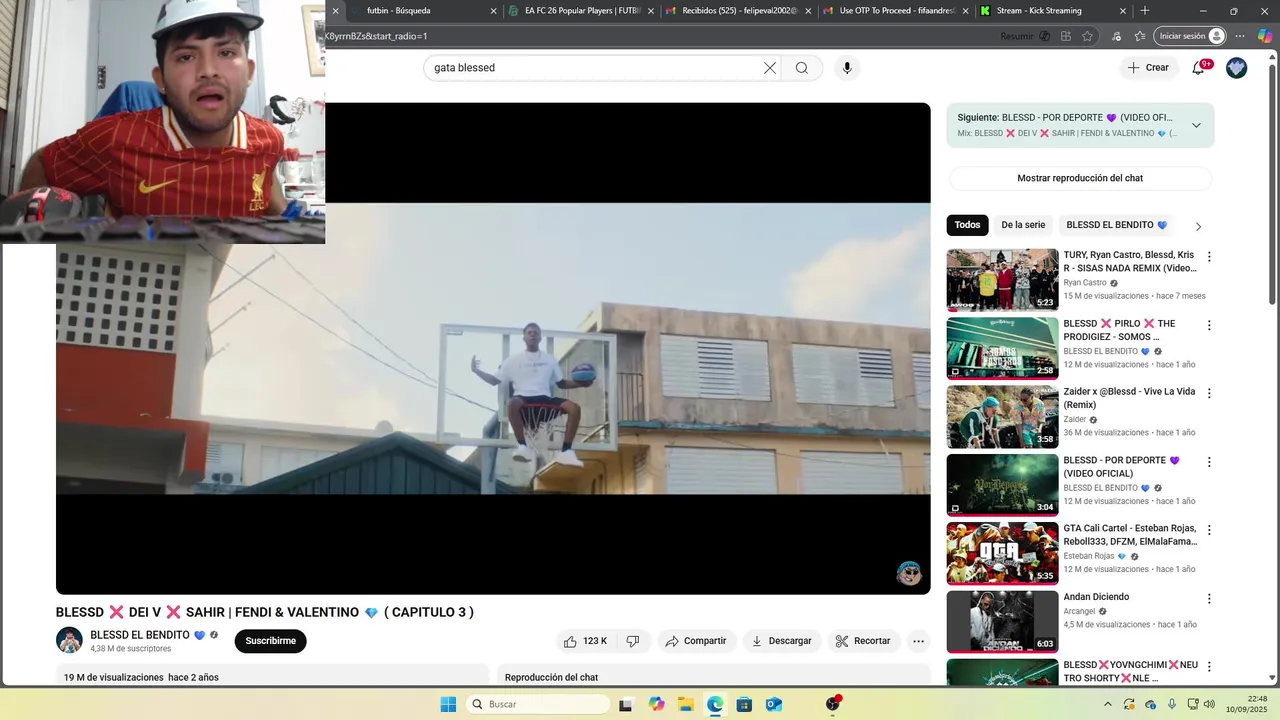The width and height of the screenshot is (1280, 720).
Task: Expand the Siguiente mix playlist panel
Action: point(1196,125)
